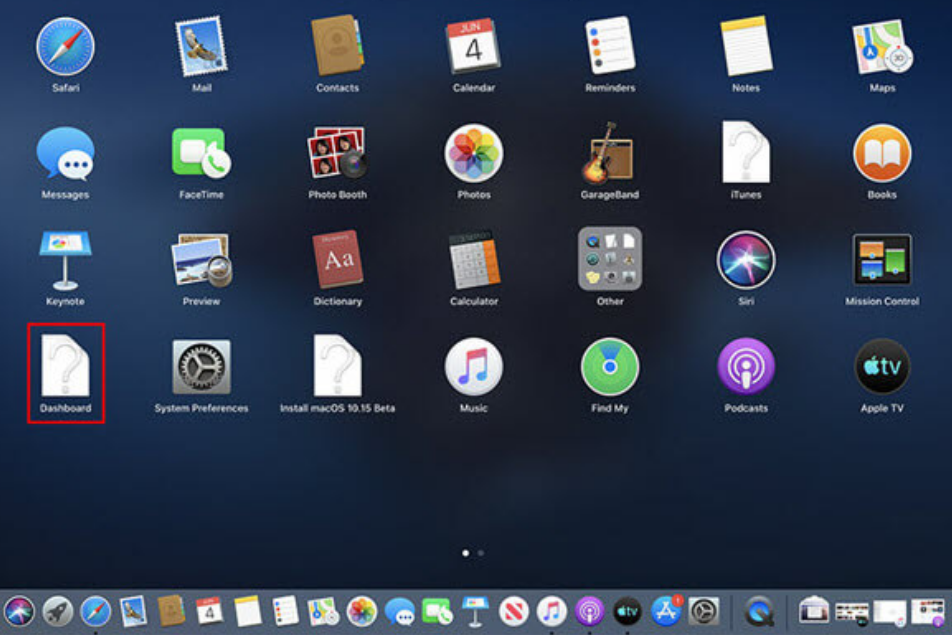Switch to second Launchpad page dot
The width and height of the screenshot is (952, 635).
click(481, 552)
